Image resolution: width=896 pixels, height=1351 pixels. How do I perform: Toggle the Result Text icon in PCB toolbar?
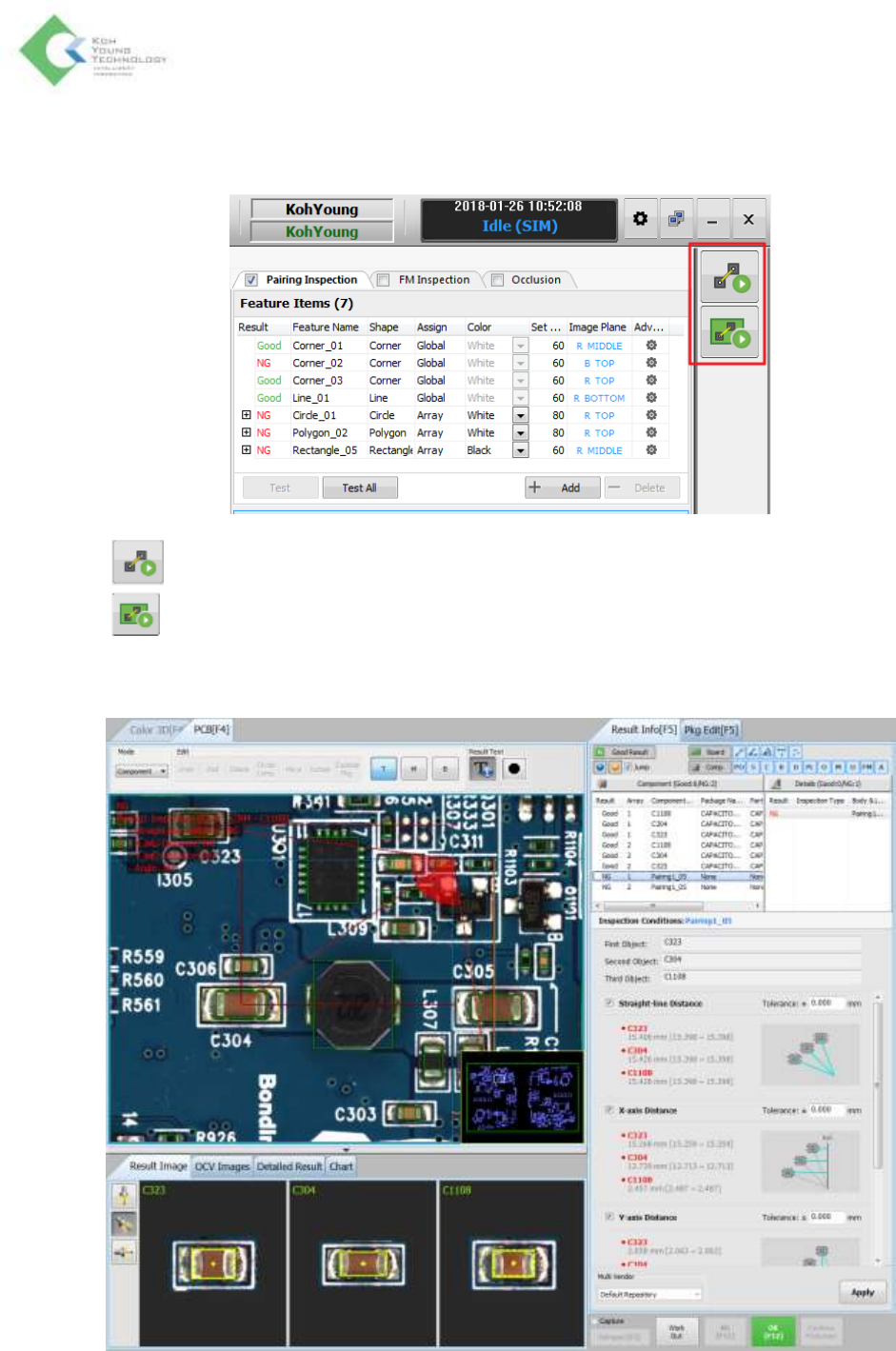482,768
